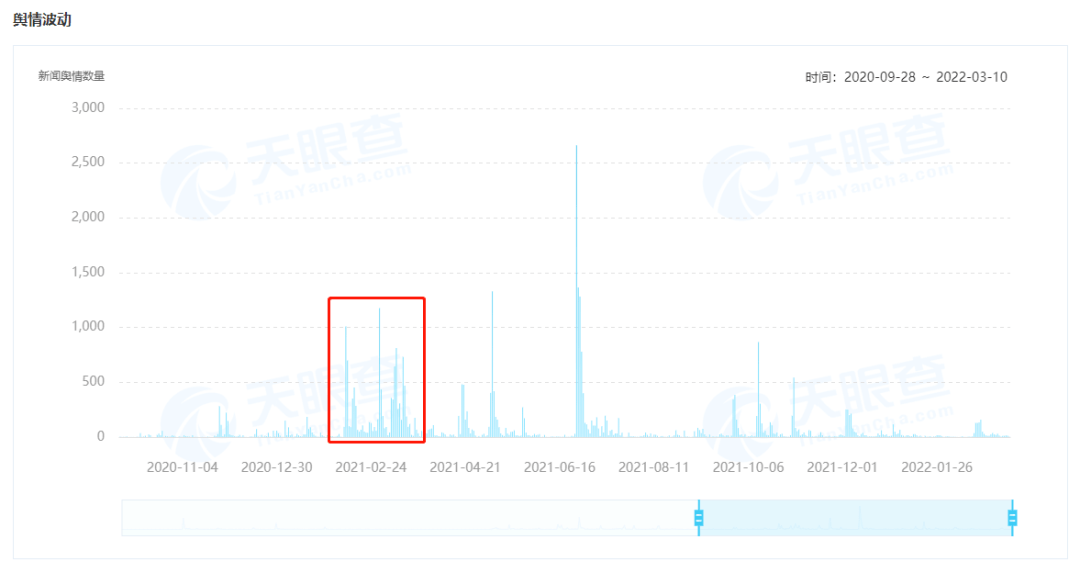Viewport: 1080px width, 573px height.
Task: Click the y-axis value '2,000'
Action: [88, 217]
